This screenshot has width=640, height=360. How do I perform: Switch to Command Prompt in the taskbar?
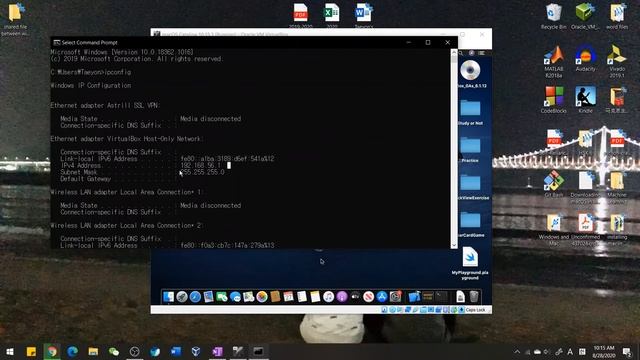coord(258,351)
